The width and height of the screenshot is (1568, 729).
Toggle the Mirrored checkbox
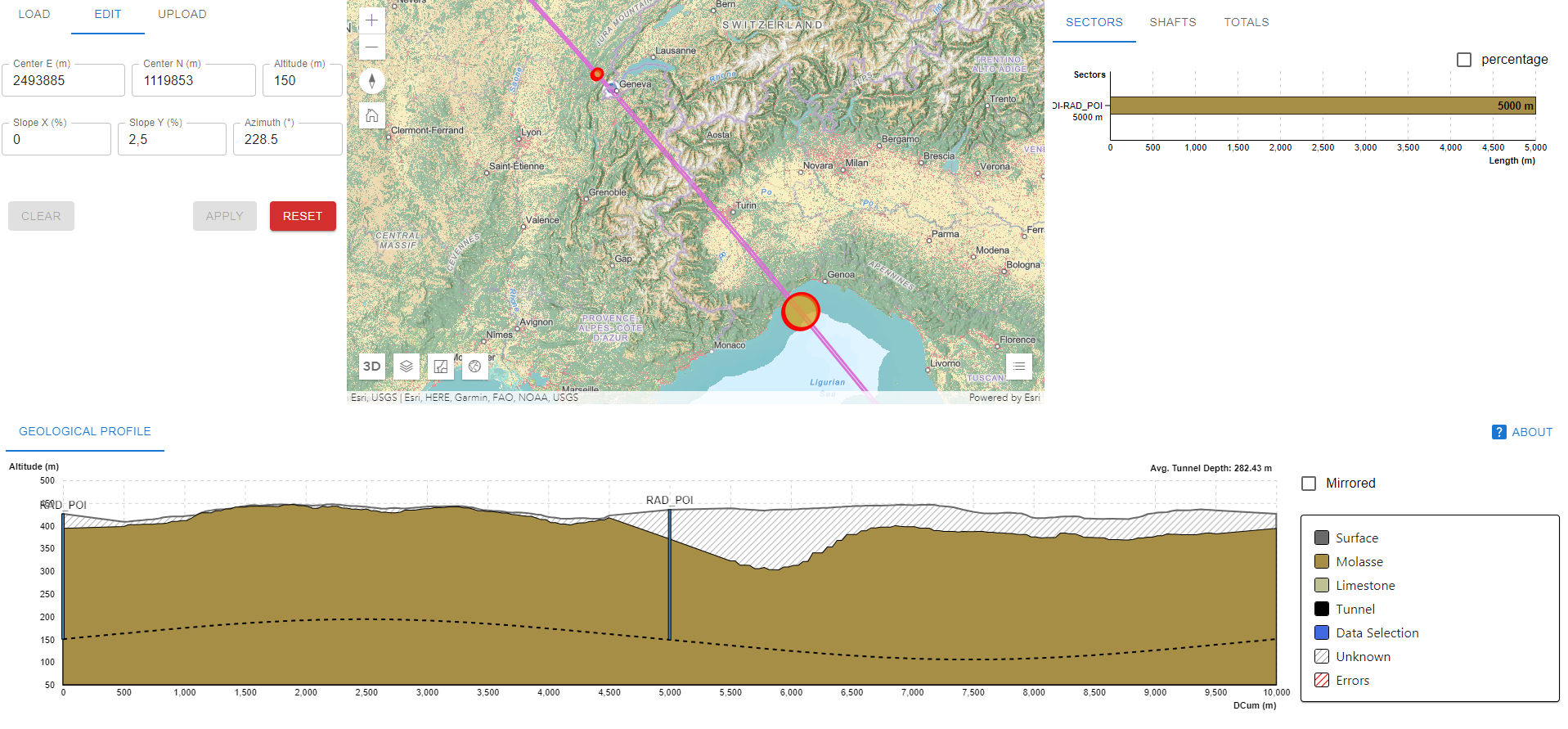pyautogui.click(x=1309, y=484)
